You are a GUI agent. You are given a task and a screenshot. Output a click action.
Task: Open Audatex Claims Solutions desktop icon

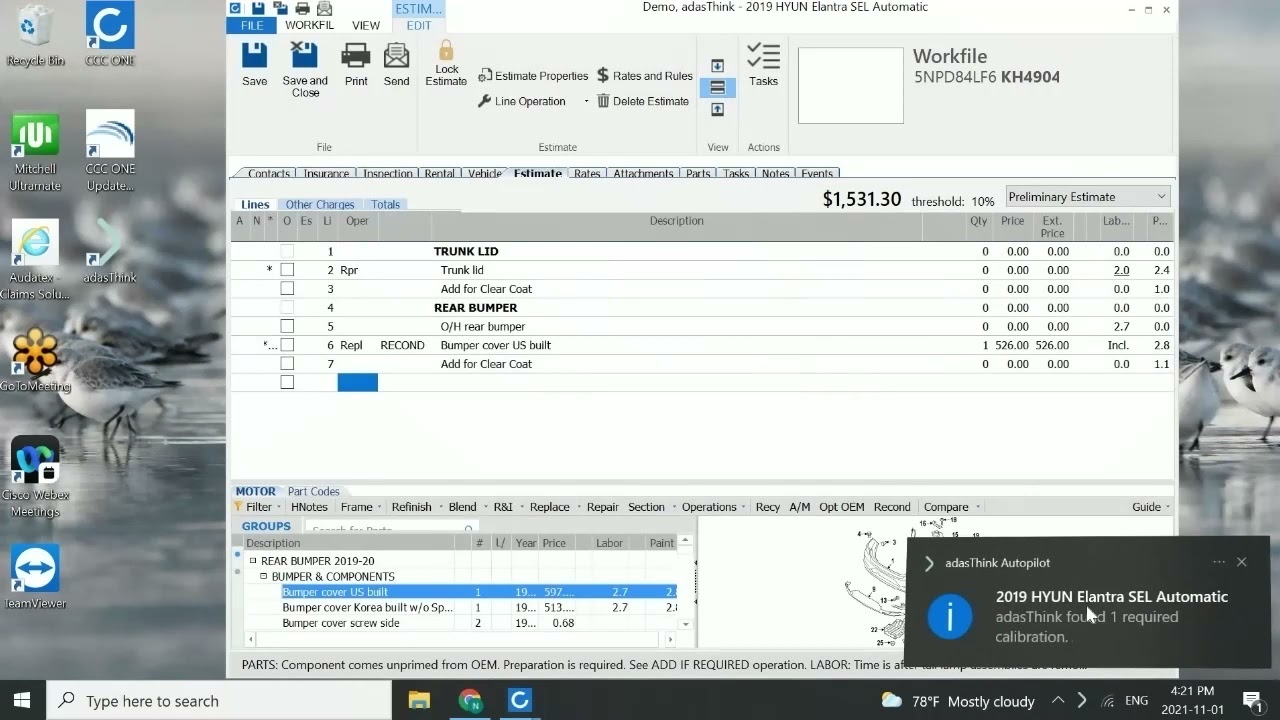[x=35, y=259]
